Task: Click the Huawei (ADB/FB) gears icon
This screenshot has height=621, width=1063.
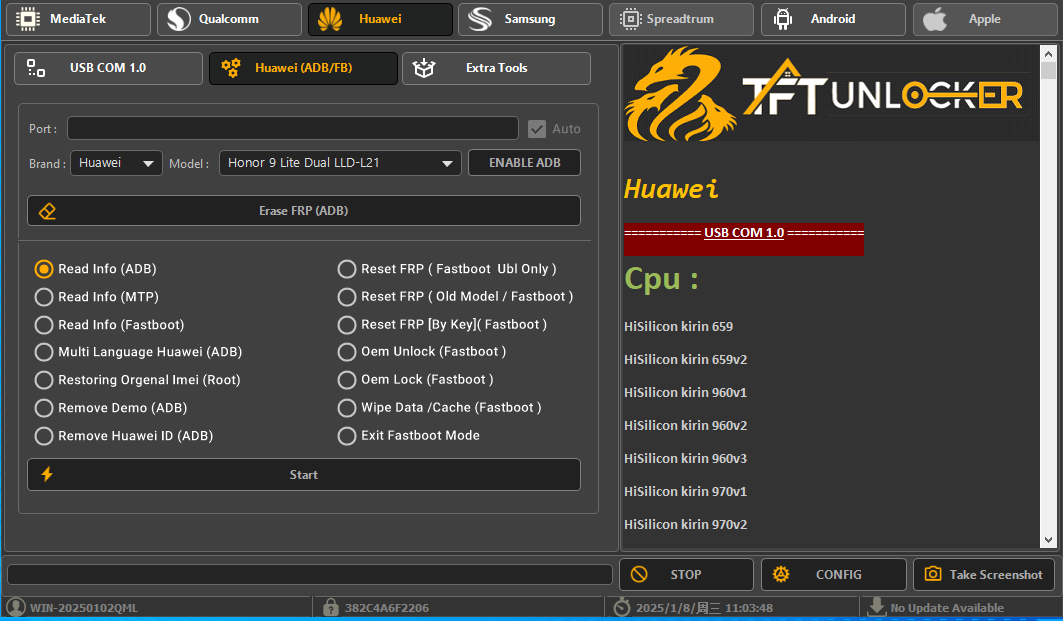Action: [x=230, y=68]
